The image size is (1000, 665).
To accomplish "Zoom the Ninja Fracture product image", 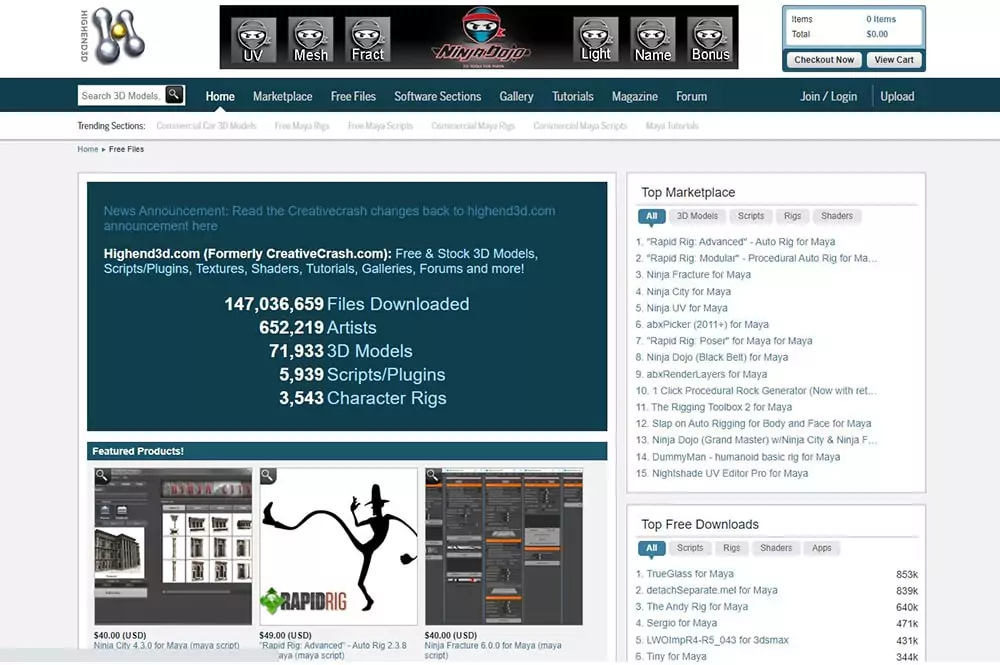I will [x=433, y=475].
